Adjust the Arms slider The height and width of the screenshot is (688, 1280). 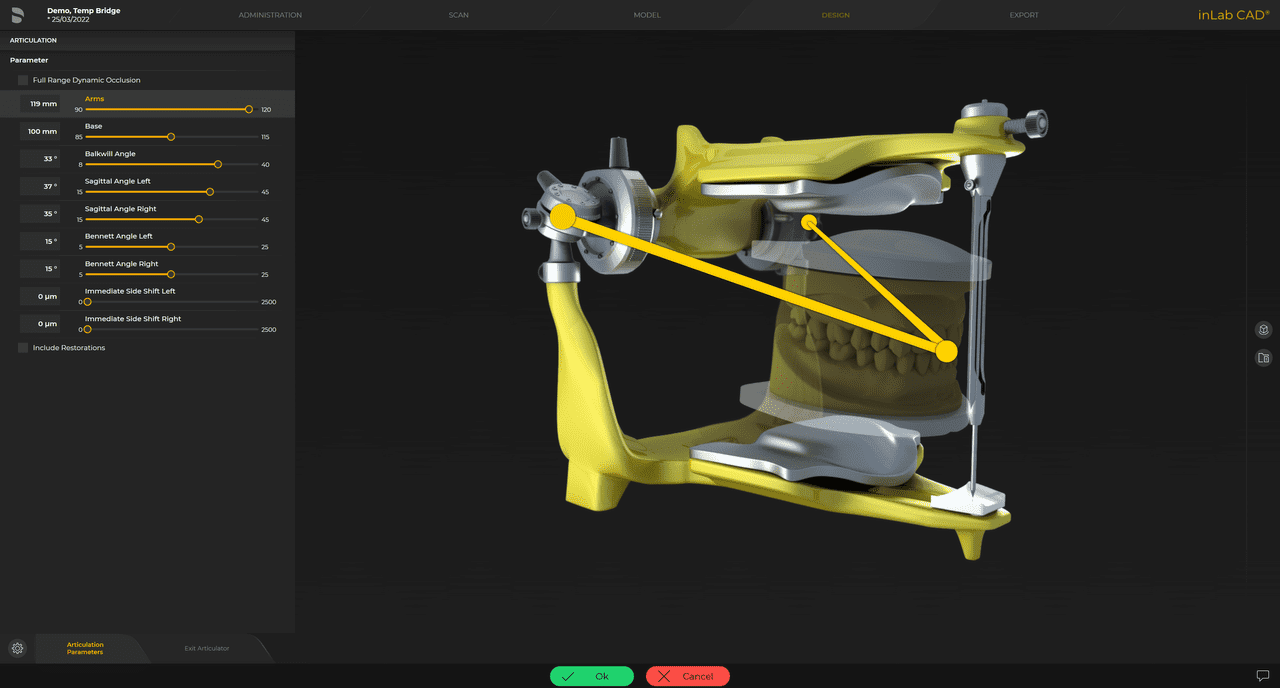(x=247, y=109)
